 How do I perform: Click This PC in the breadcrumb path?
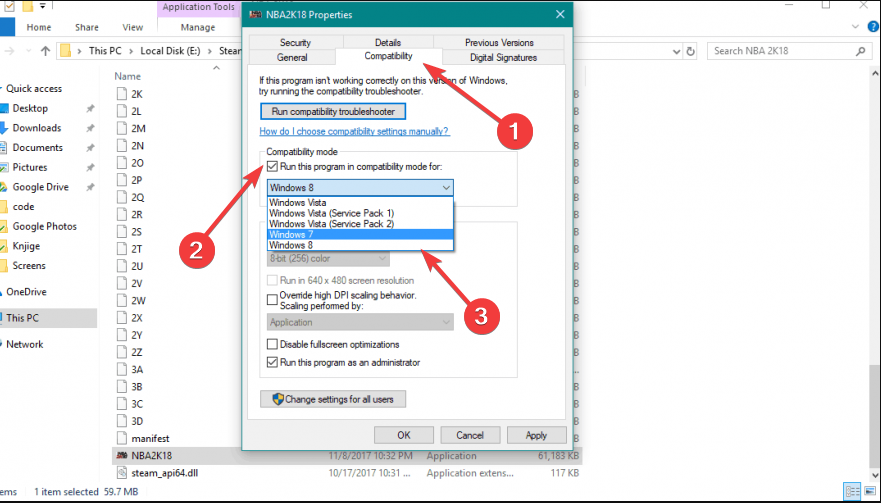coord(105,51)
